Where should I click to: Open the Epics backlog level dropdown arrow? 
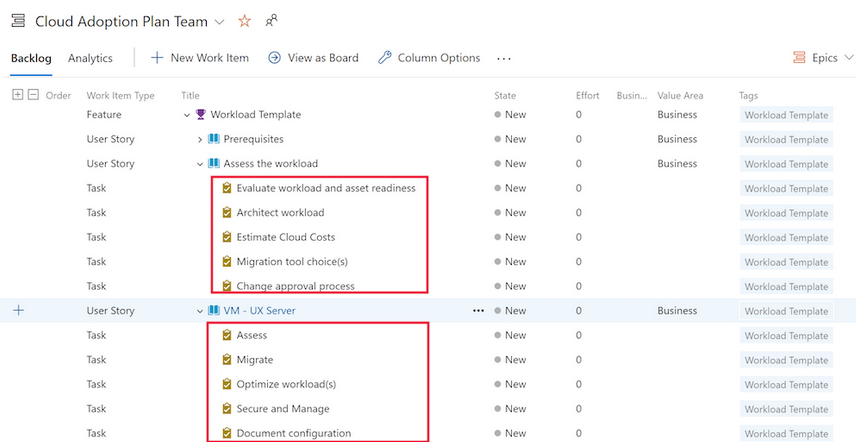pyautogui.click(x=848, y=58)
